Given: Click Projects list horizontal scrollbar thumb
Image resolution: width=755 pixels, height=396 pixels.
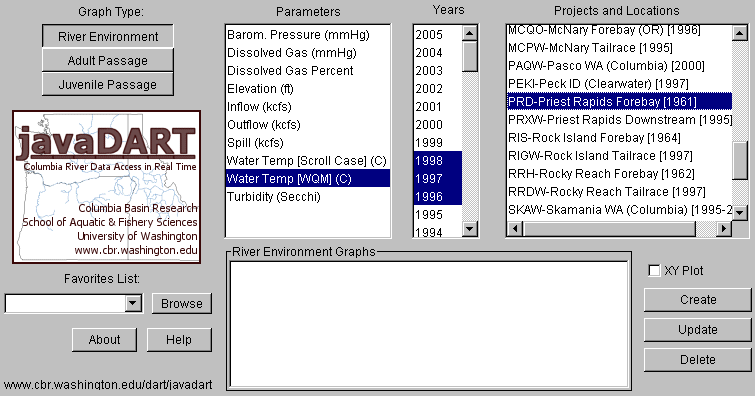Looking at the screenshot, I should coord(609,228).
